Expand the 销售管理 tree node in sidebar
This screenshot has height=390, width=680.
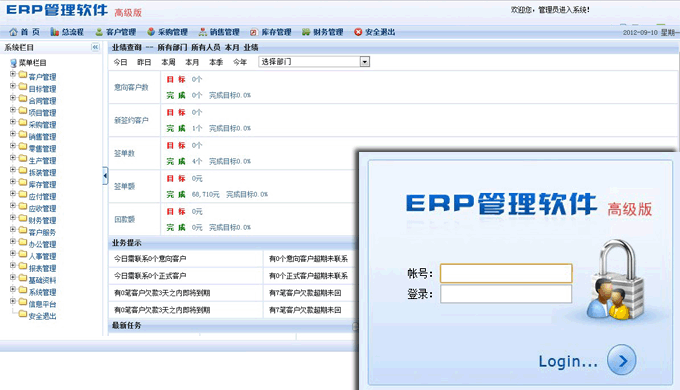(x=13, y=134)
